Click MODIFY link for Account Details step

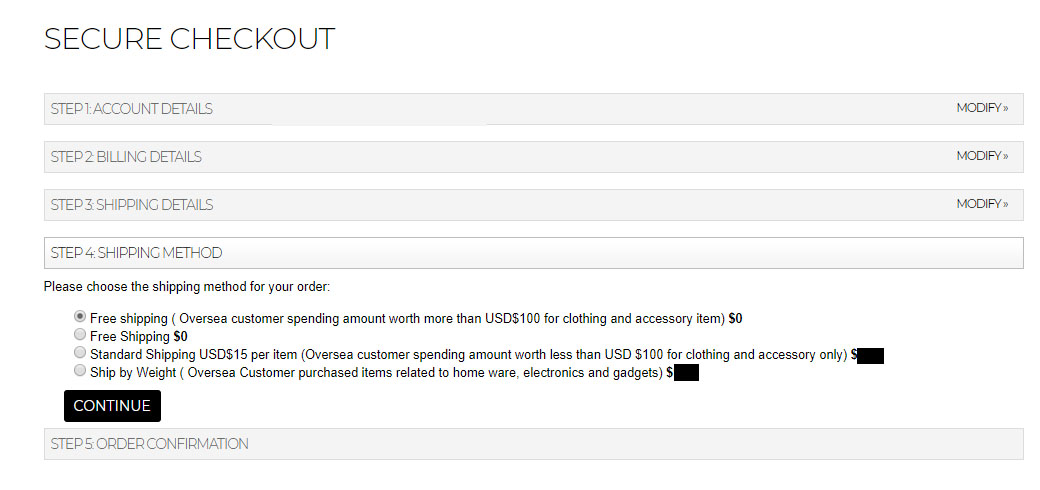[x=981, y=108]
